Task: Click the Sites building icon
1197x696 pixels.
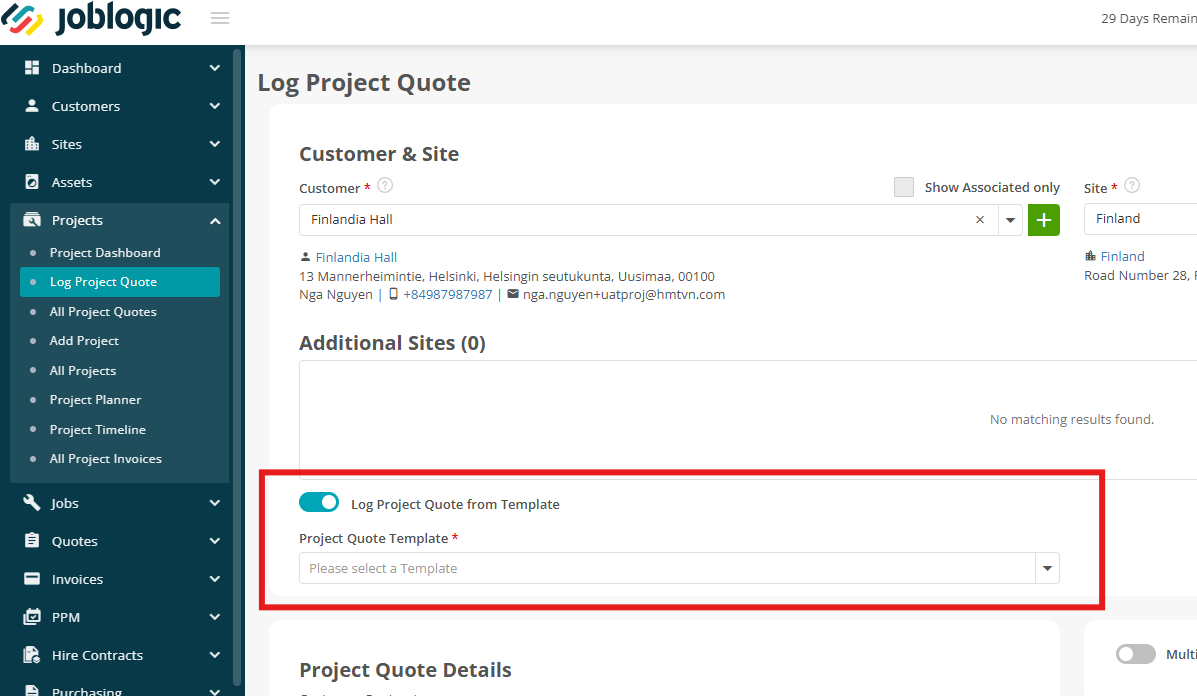Action: coord(32,144)
